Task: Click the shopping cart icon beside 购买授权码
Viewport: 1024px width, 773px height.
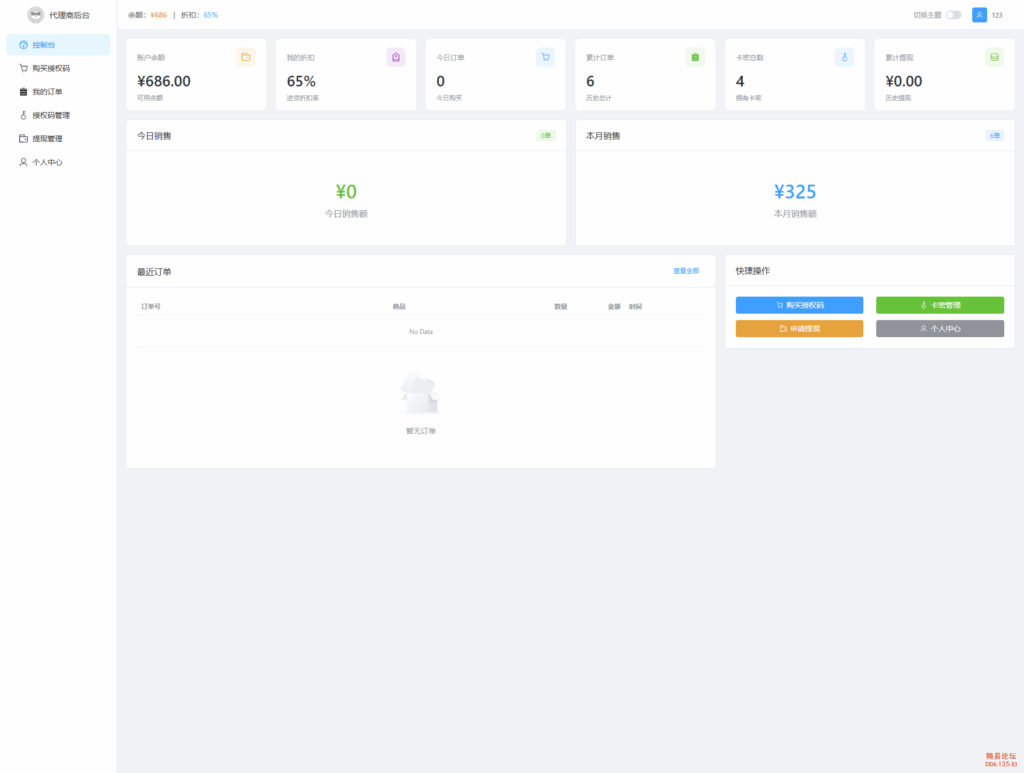Action: 23,68
